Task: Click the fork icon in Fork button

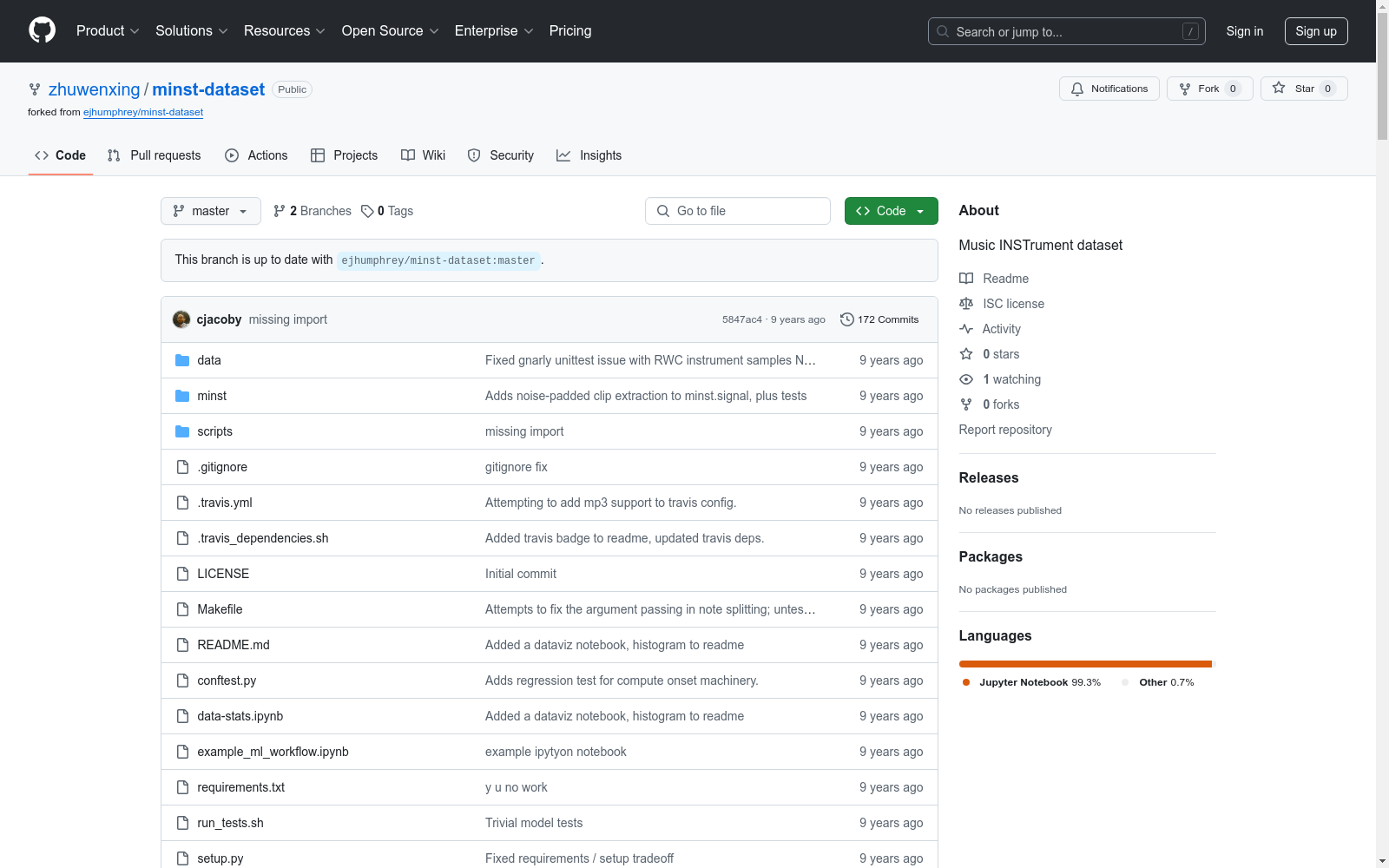Action: pyautogui.click(x=1185, y=89)
